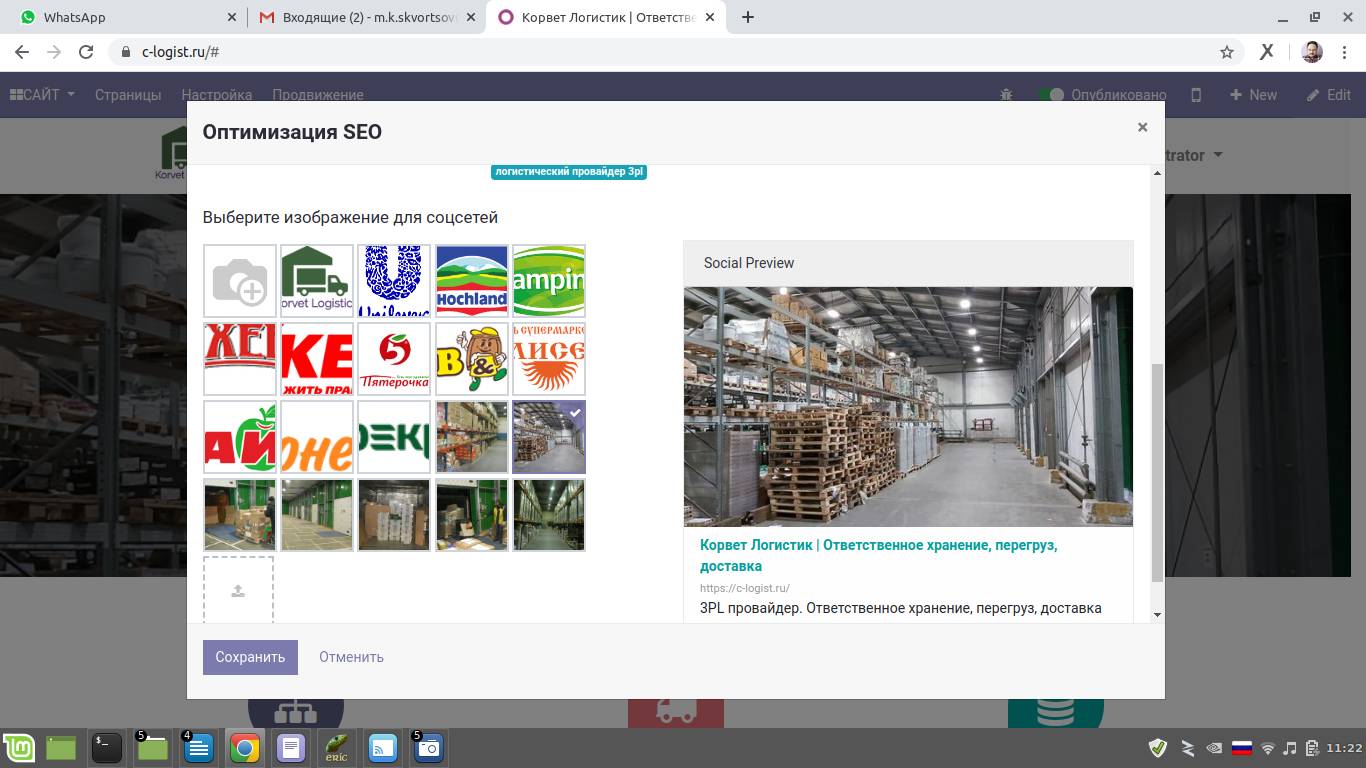This screenshot has width=1366, height=768.
Task: Open the terminal from taskbar
Action: pyautogui.click(x=107, y=747)
